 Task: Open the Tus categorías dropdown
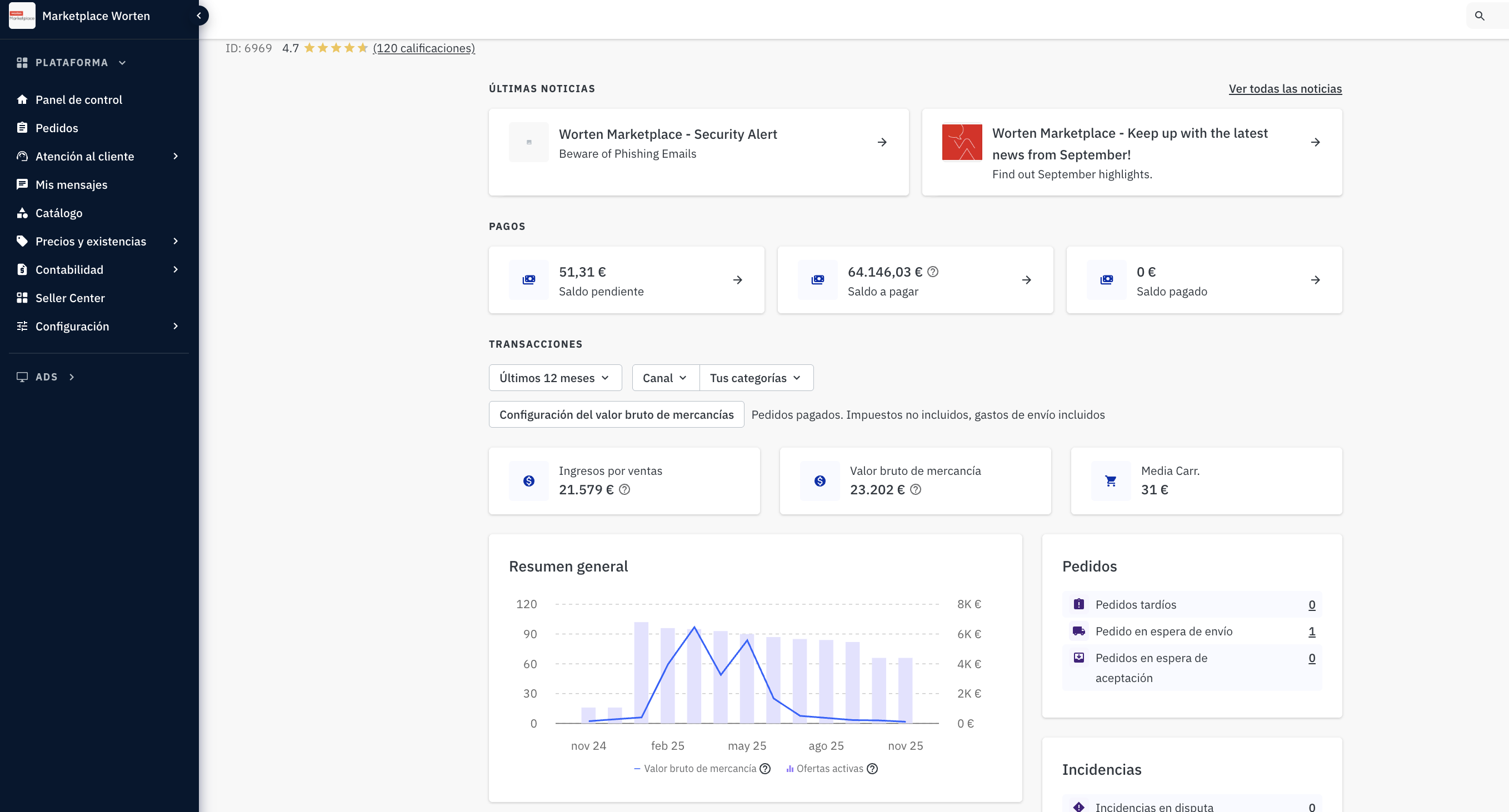point(756,378)
